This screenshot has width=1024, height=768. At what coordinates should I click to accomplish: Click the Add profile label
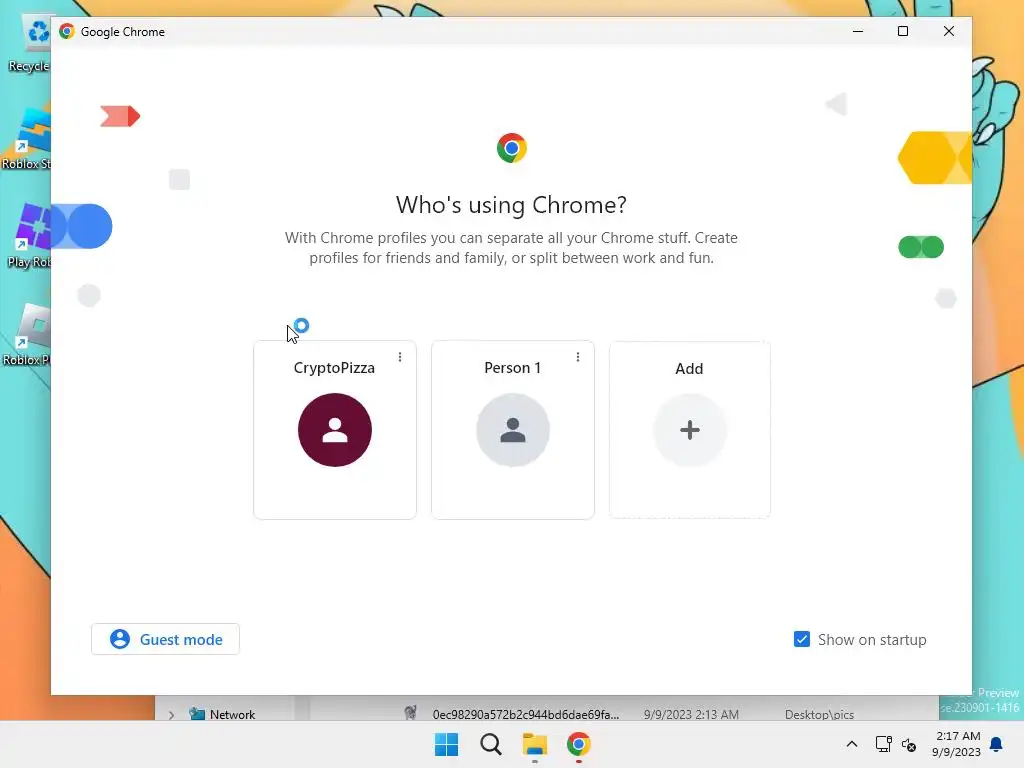click(x=689, y=368)
